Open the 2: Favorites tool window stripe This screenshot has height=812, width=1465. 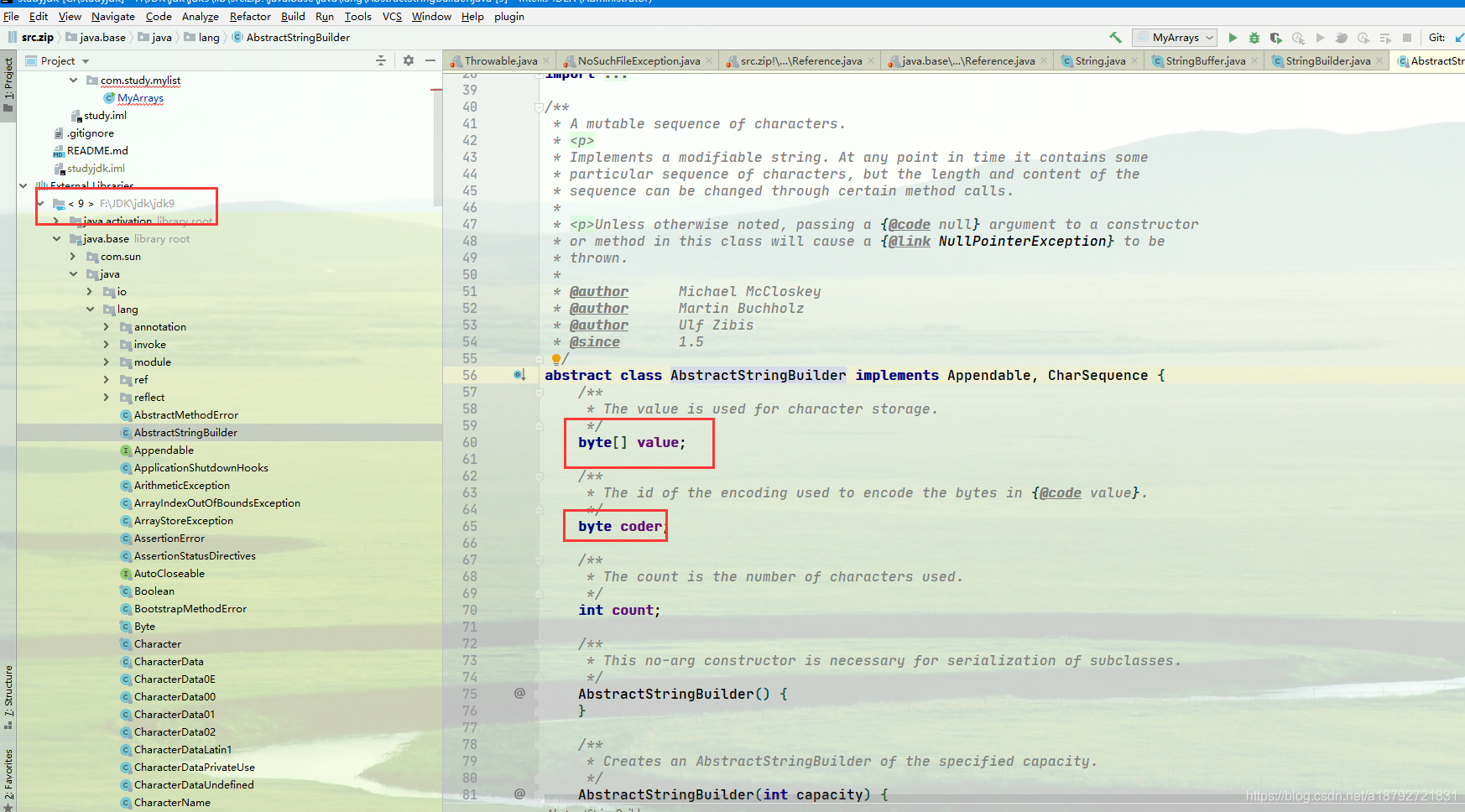coord(8,779)
